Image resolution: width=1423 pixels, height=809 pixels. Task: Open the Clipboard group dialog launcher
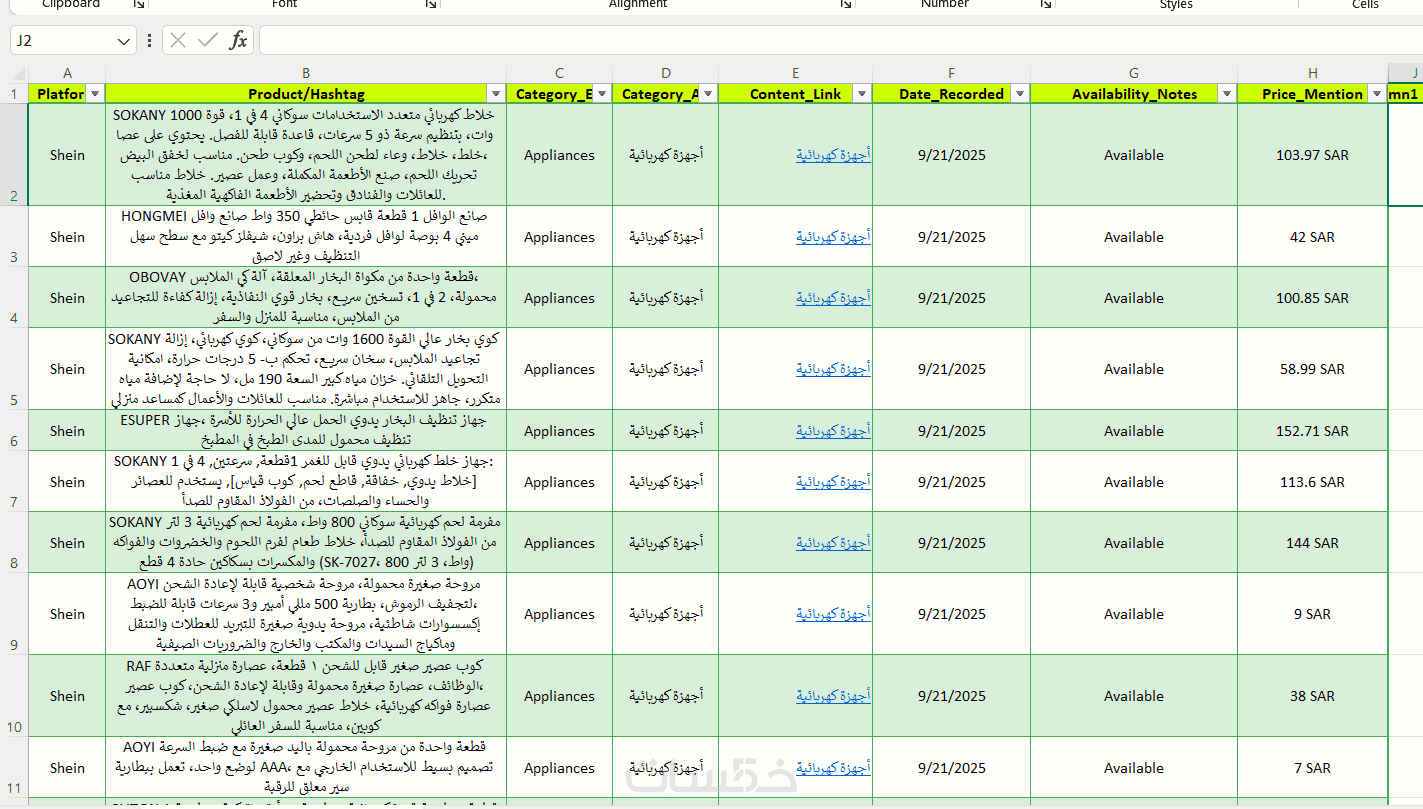click(138, 5)
